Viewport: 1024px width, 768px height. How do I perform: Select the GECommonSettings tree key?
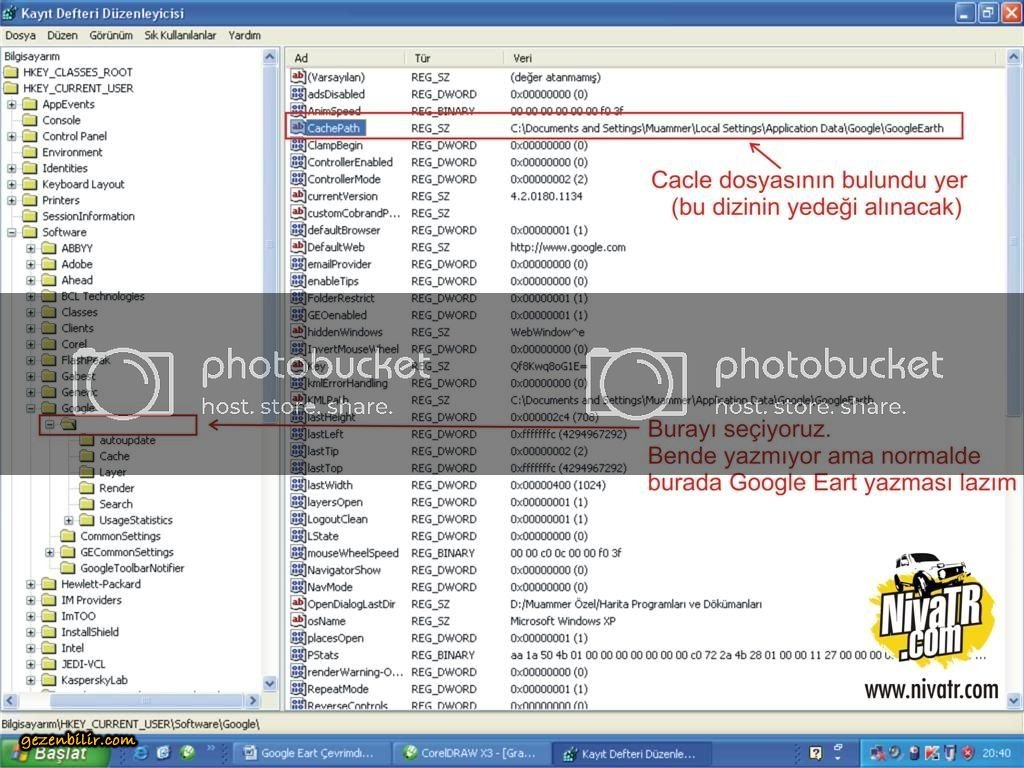coord(126,552)
